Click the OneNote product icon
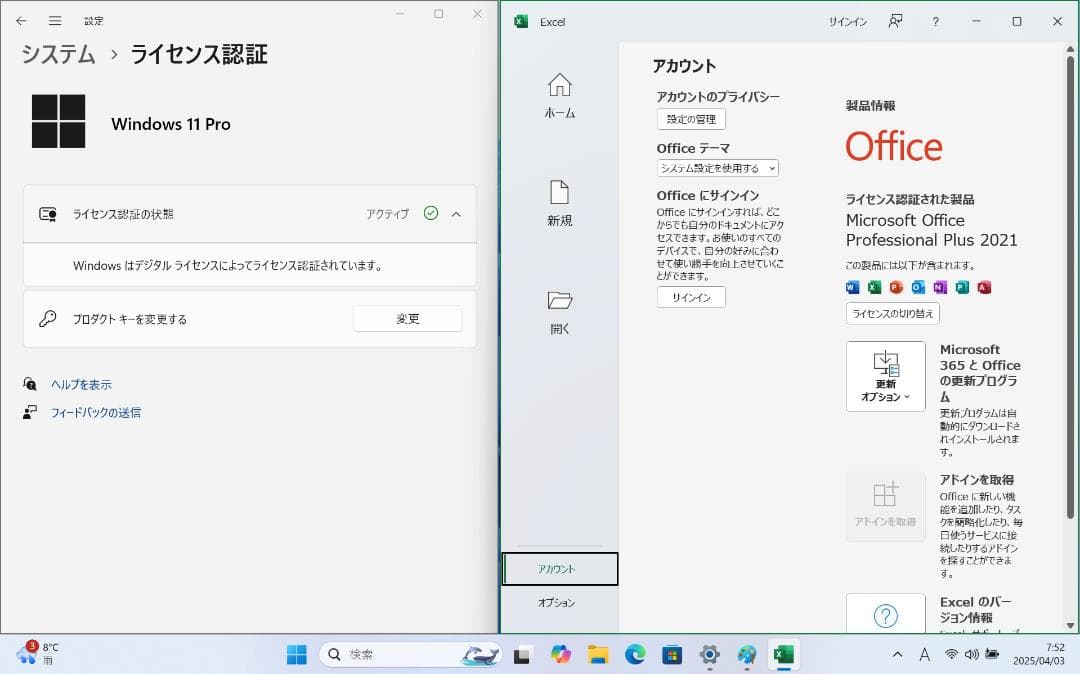Viewport: 1080px width, 674px height. 940,287
